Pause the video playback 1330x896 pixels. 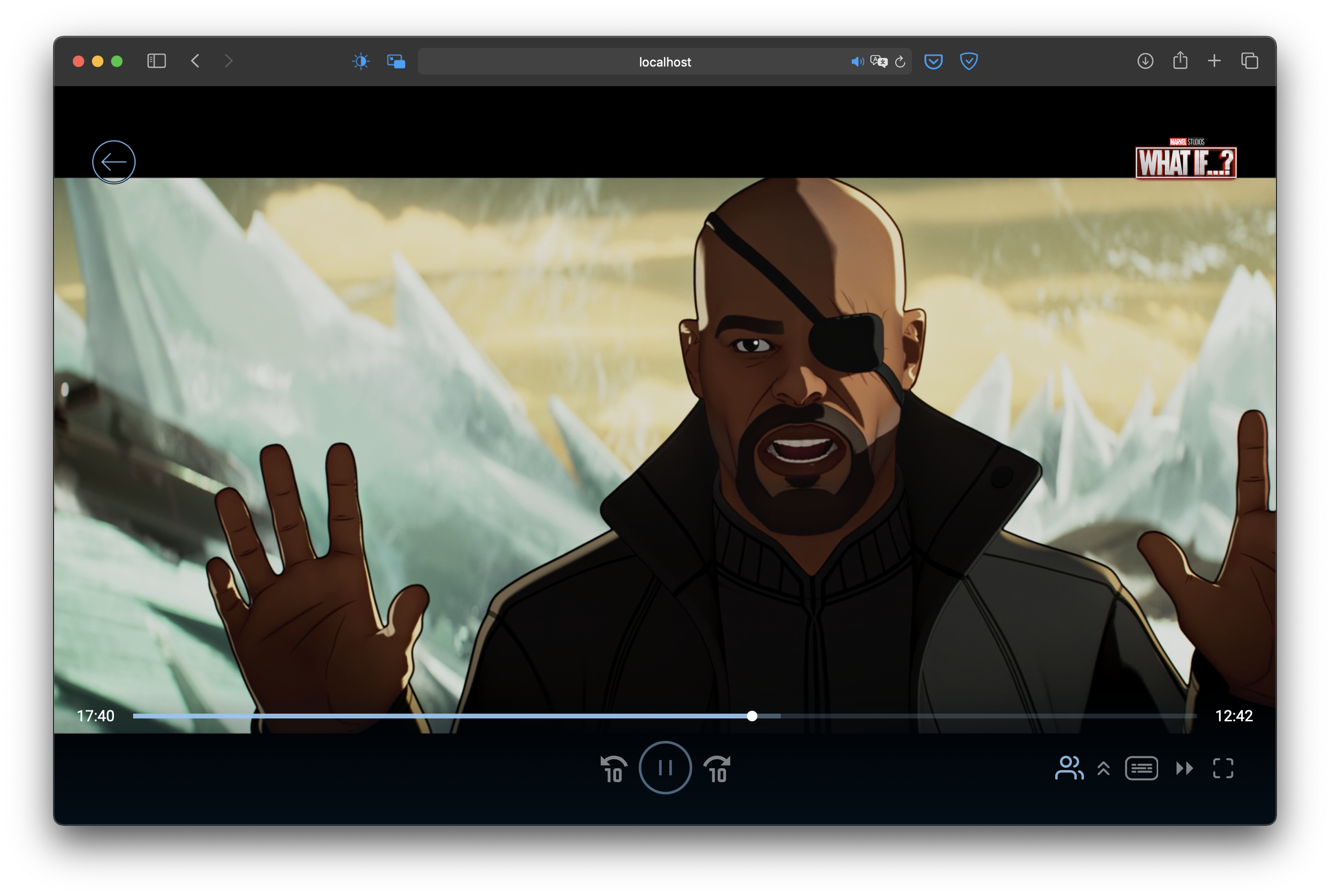(665, 767)
